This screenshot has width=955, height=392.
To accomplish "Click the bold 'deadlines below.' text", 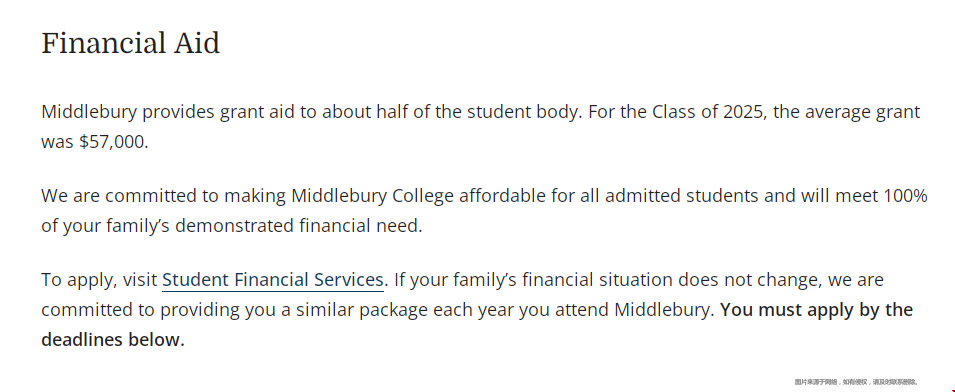I will coord(113,340).
